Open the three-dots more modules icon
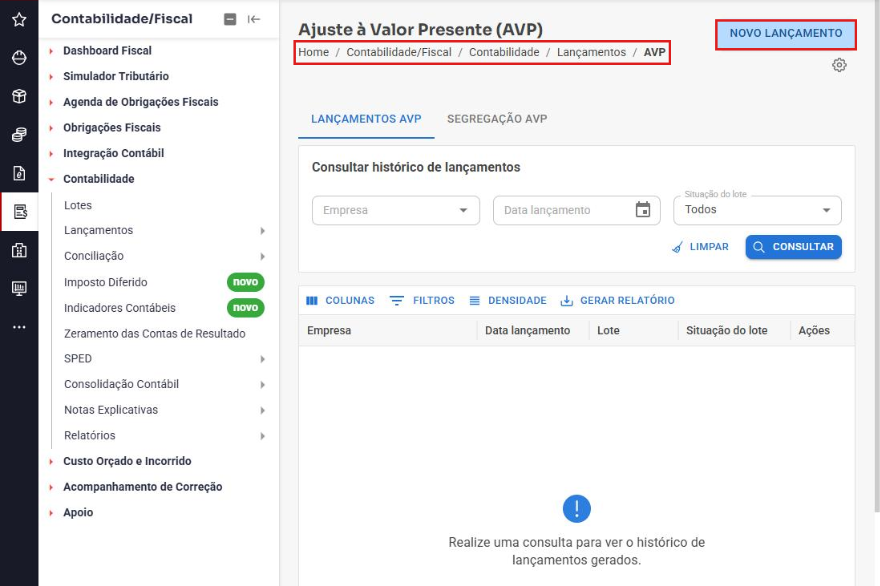 [19, 327]
